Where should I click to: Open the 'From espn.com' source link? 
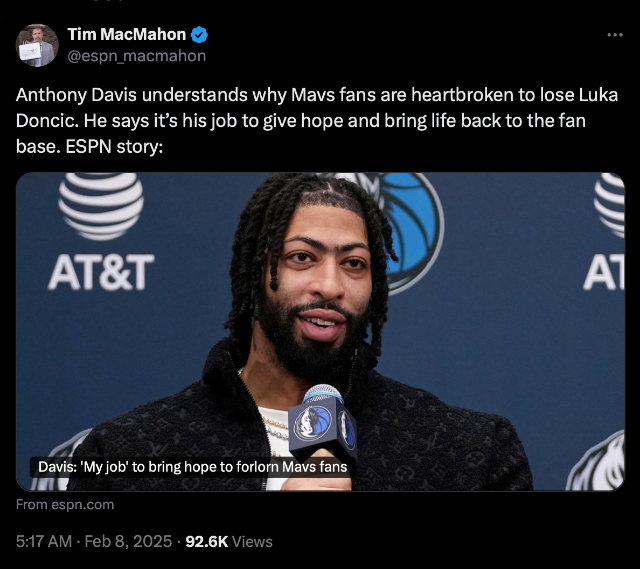[x=65, y=505]
